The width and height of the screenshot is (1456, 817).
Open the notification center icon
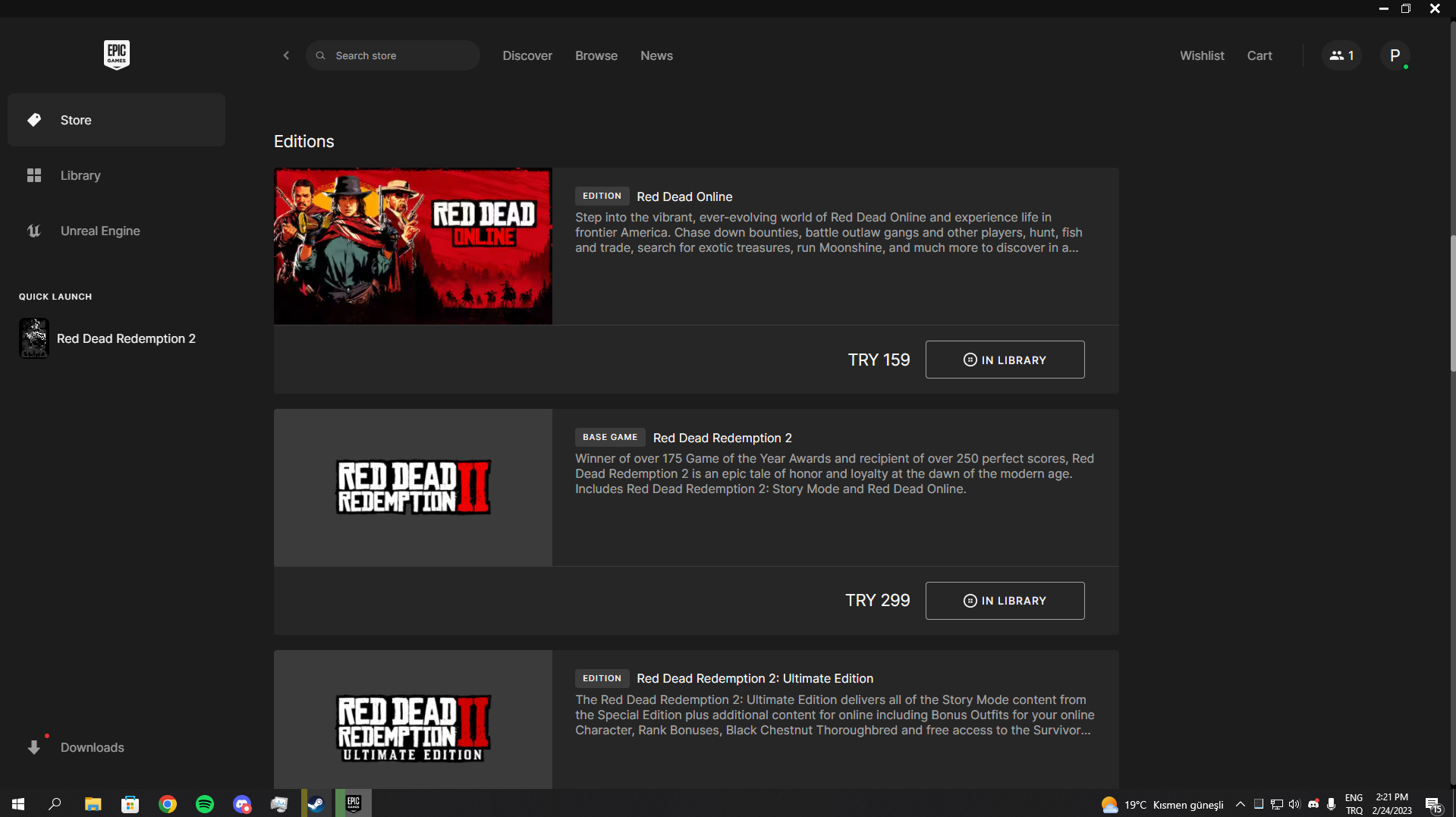(1433, 805)
